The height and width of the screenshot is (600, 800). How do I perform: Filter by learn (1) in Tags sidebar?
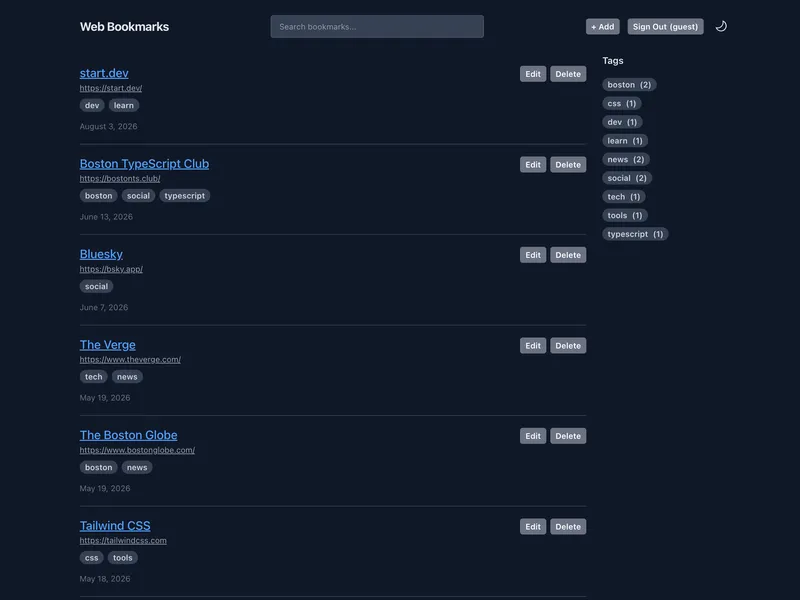pos(625,140)
